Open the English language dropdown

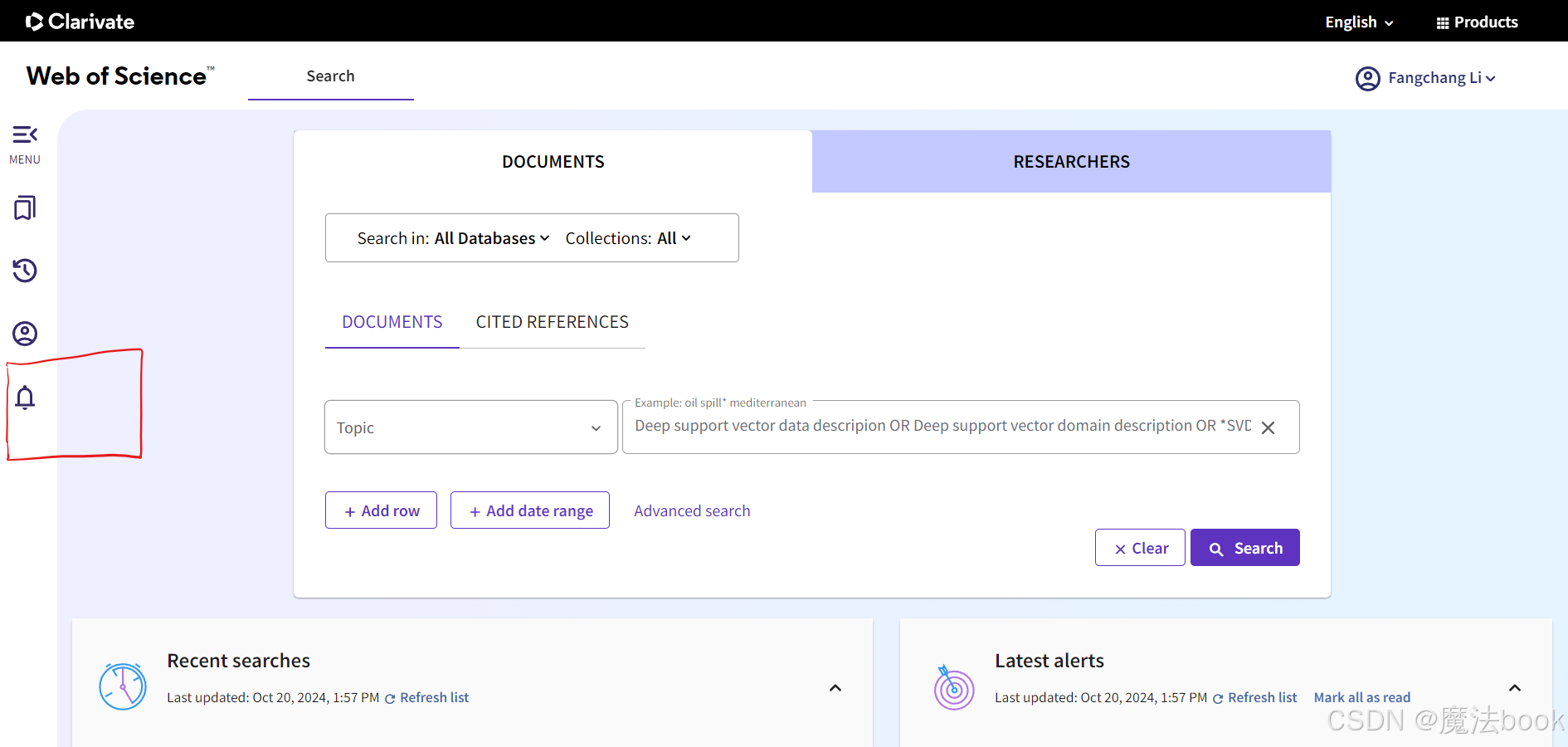(1359, 22)
